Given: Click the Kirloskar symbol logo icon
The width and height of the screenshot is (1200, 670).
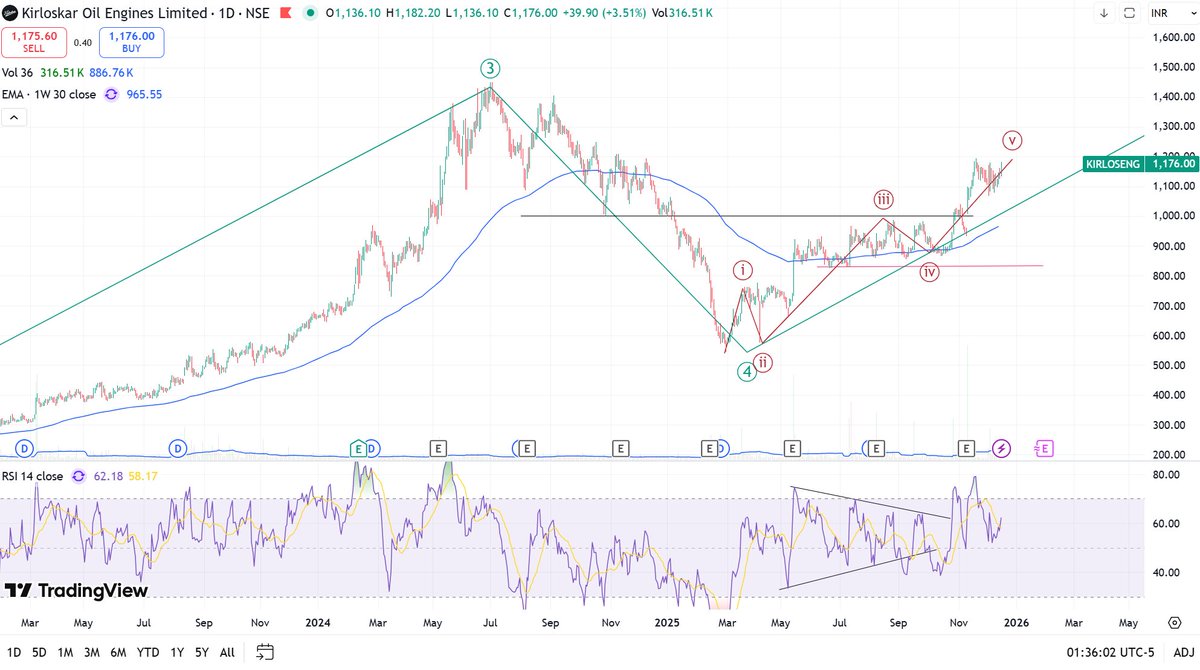Looking at the screenshot, I should pyautogui.click(x=10, y=13).
